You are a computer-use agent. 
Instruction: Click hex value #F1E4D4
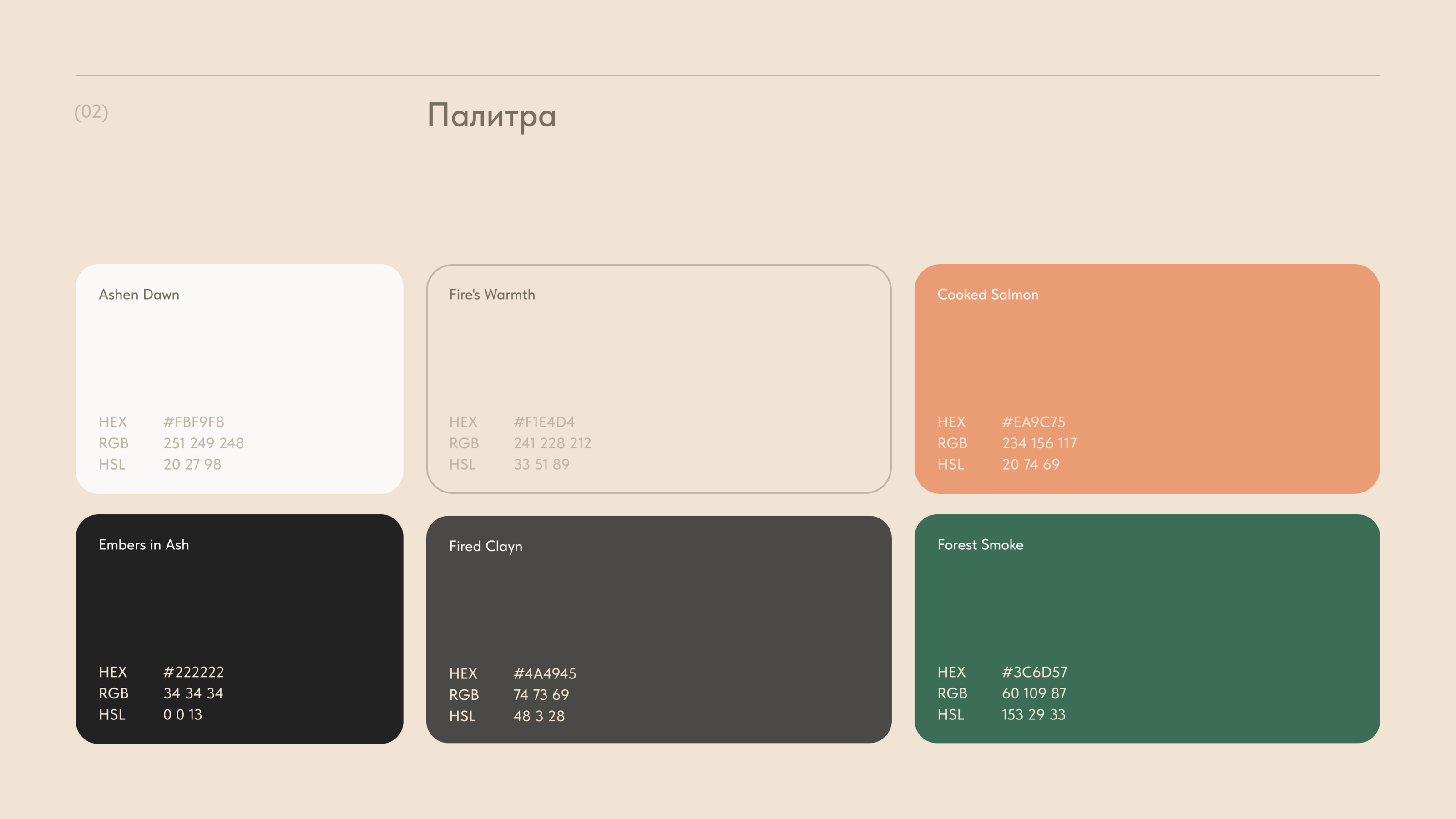[x=544, y=422]
